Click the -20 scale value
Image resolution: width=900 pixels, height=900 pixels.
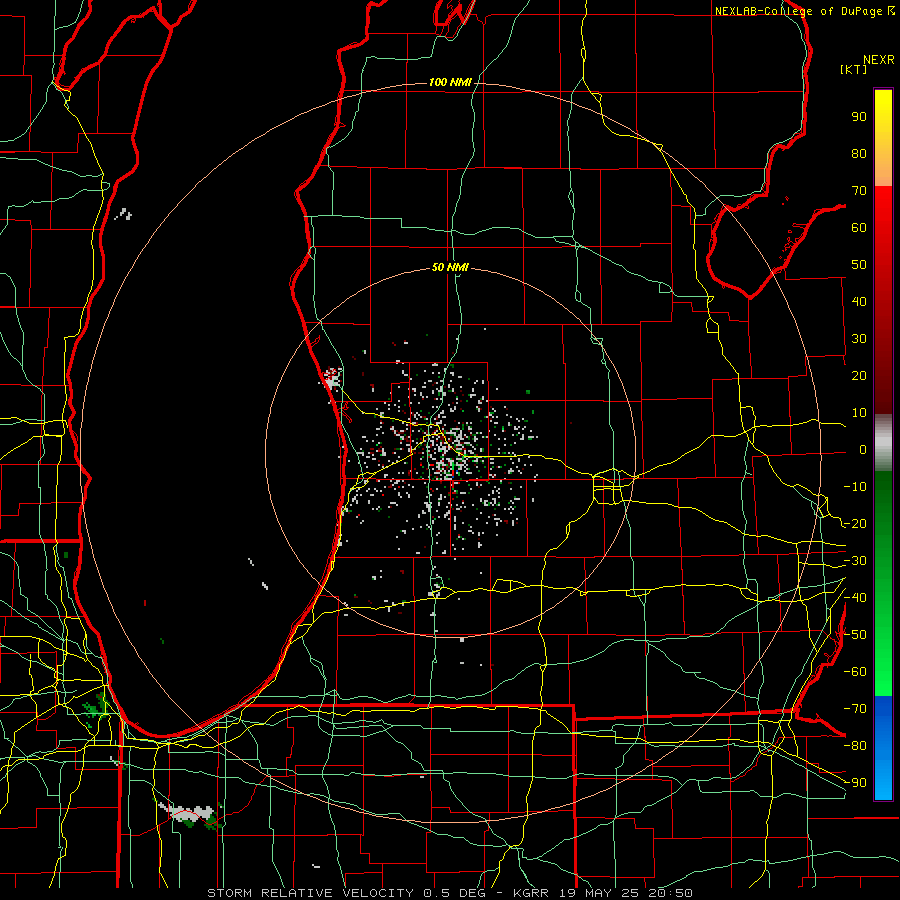point(855,524)
